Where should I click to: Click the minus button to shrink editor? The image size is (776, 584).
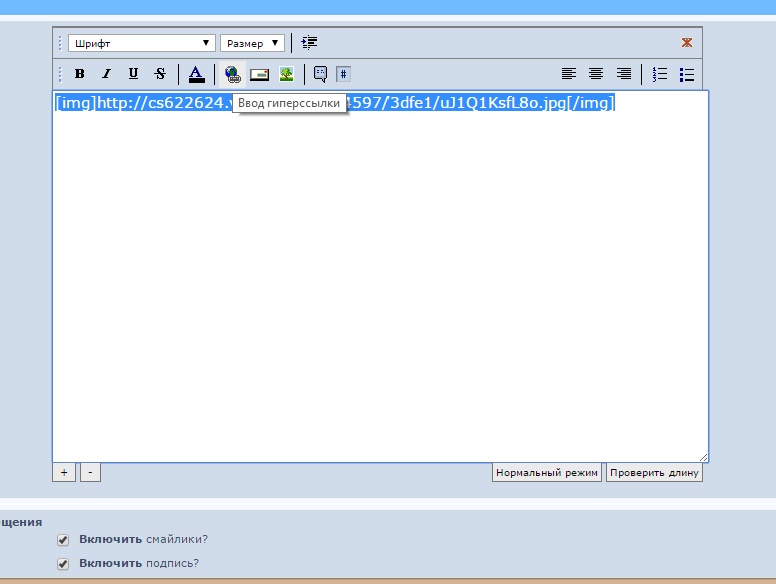(x=90, y=472)
